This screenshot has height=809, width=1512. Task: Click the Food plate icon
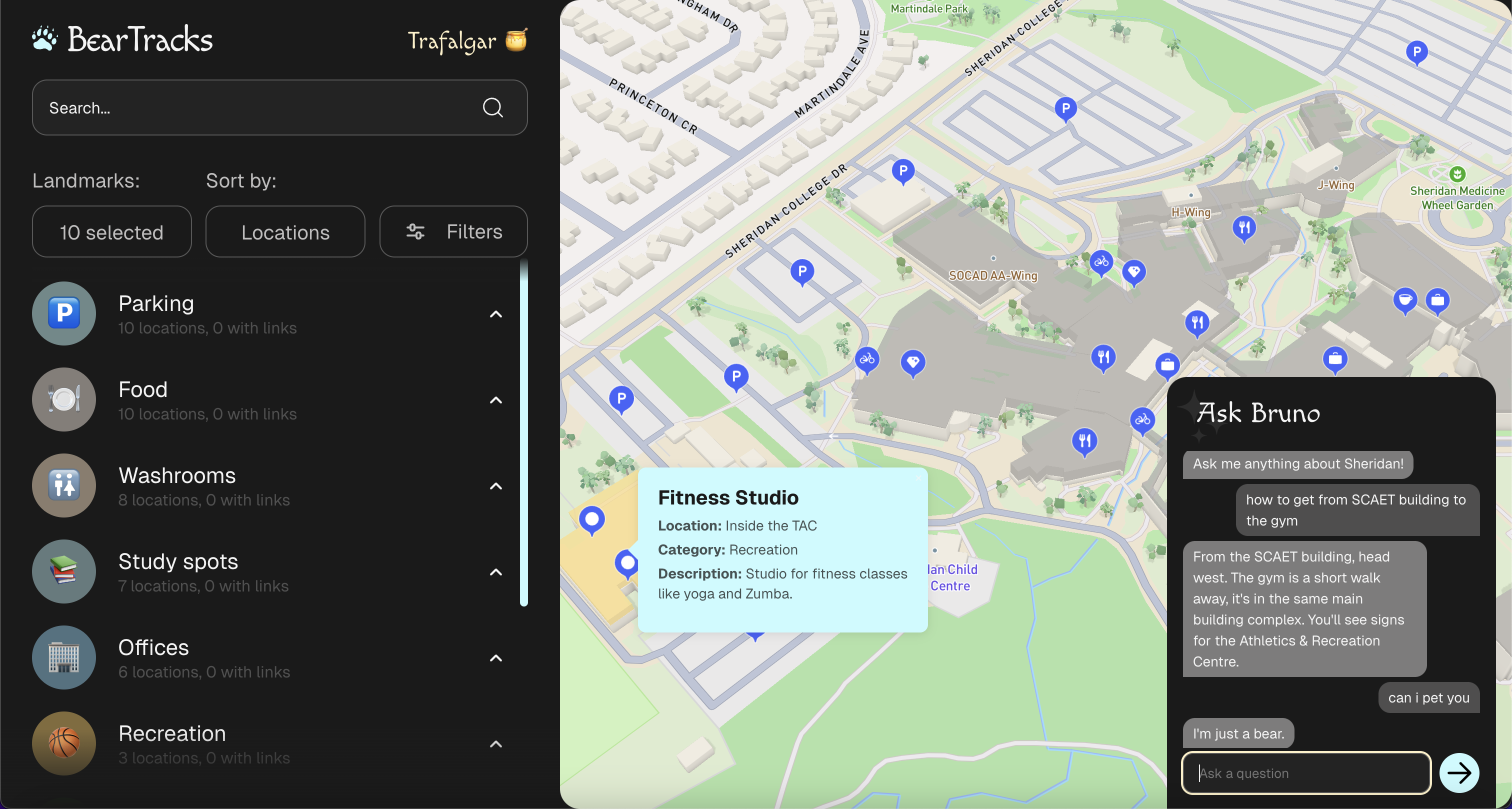pos(64,399)
